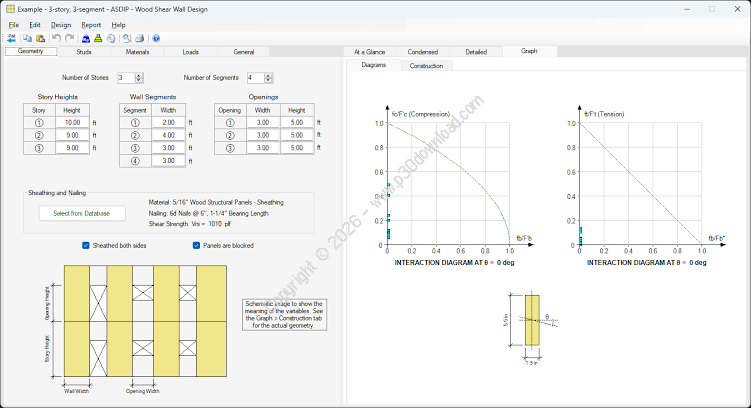
Task: Decrease Number of Stories with down arrow
Action: coord(139,80)
